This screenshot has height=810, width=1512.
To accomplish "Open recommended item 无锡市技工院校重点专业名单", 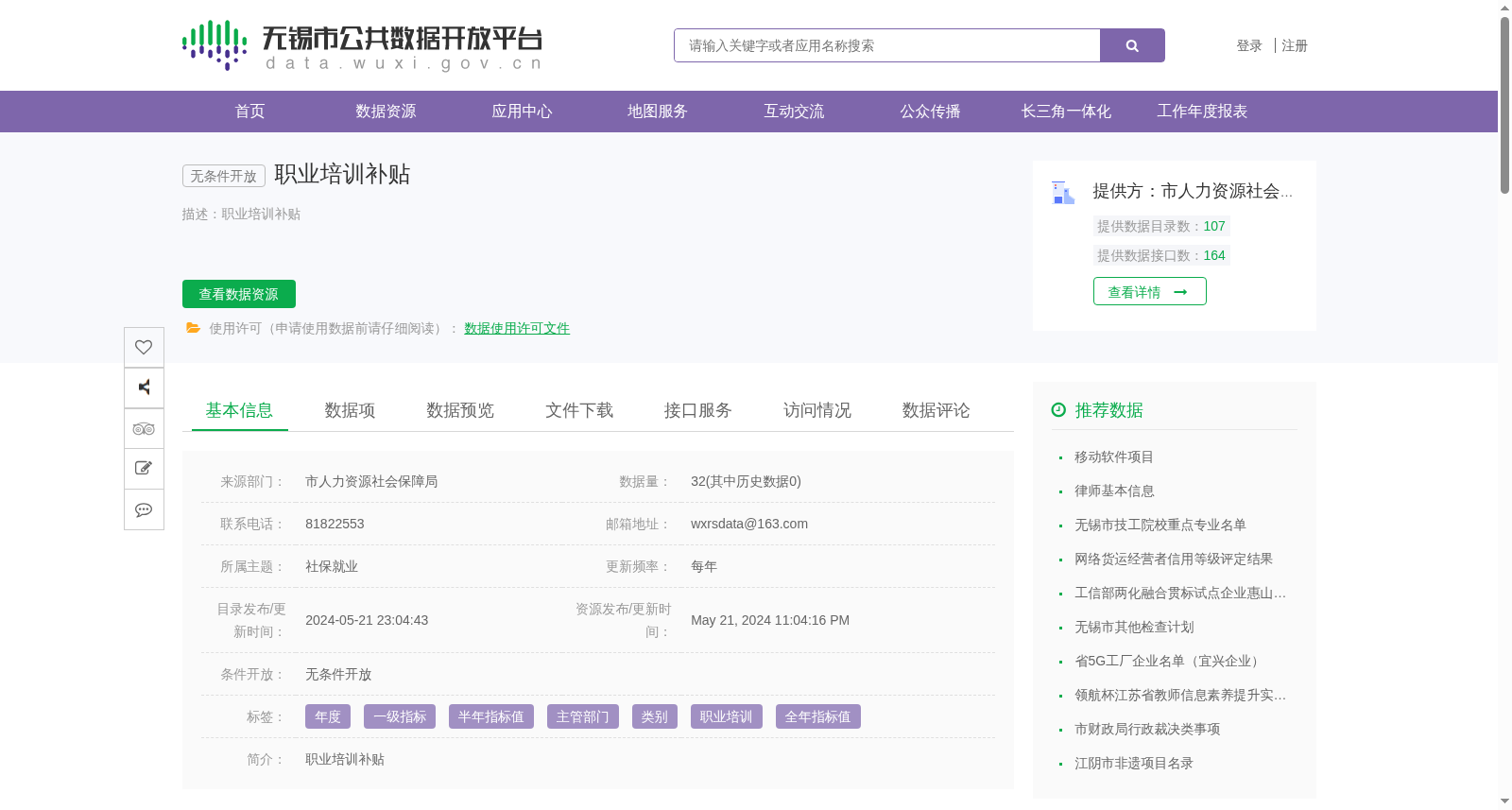I will point(1160,525).
